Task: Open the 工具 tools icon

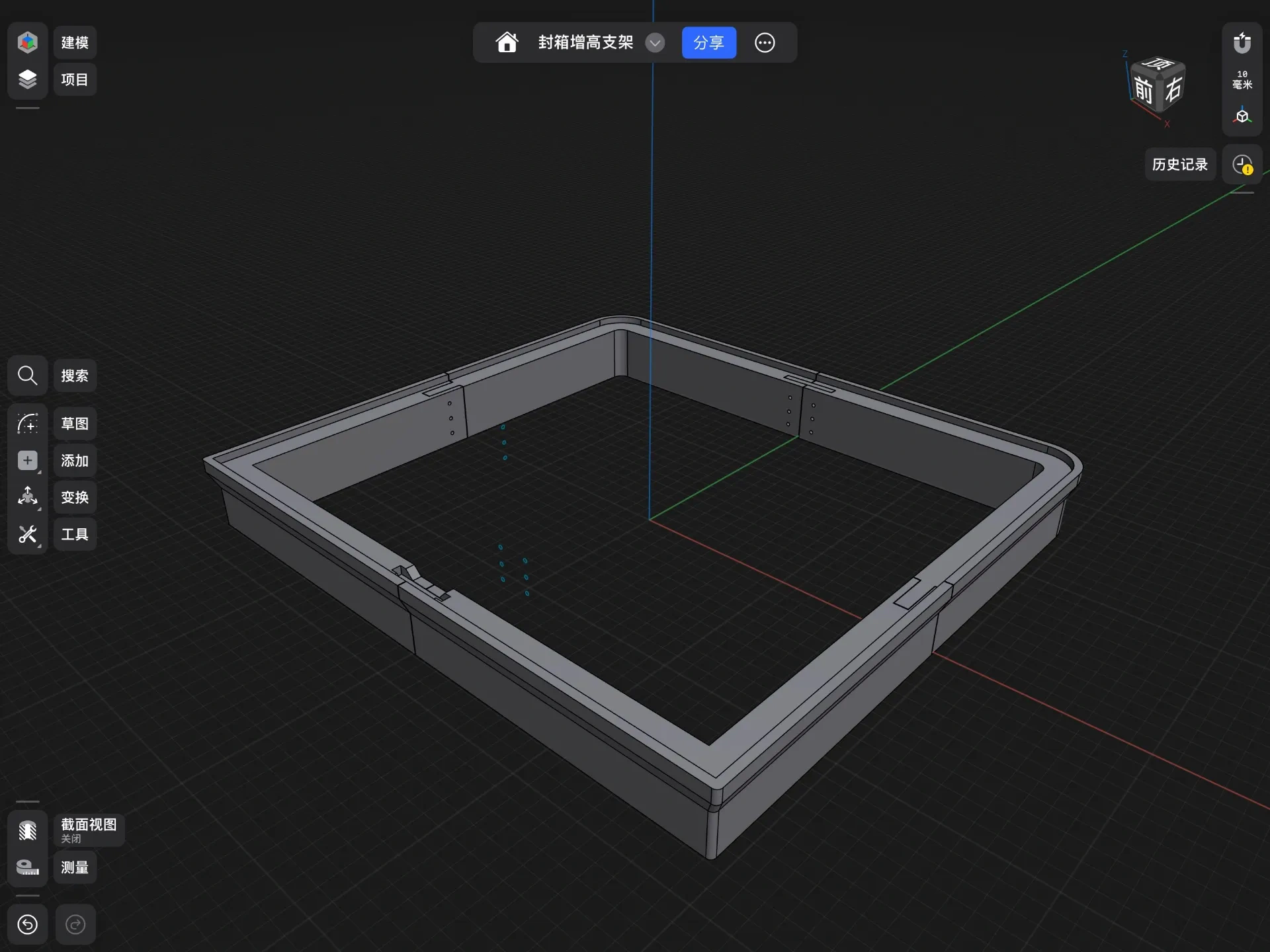Action: 27,534
